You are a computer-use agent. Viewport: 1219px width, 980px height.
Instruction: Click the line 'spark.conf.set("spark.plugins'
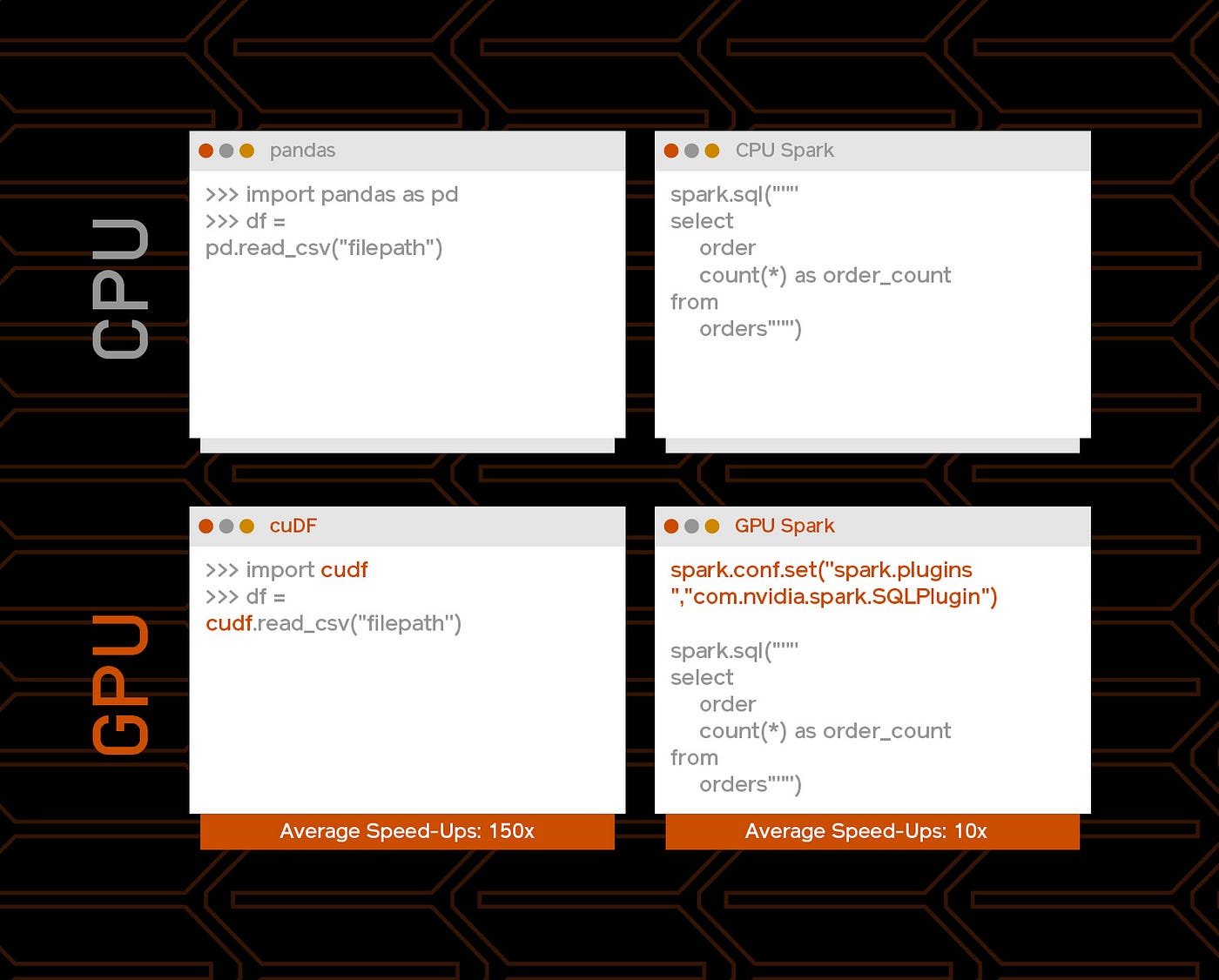pos(821,570)
